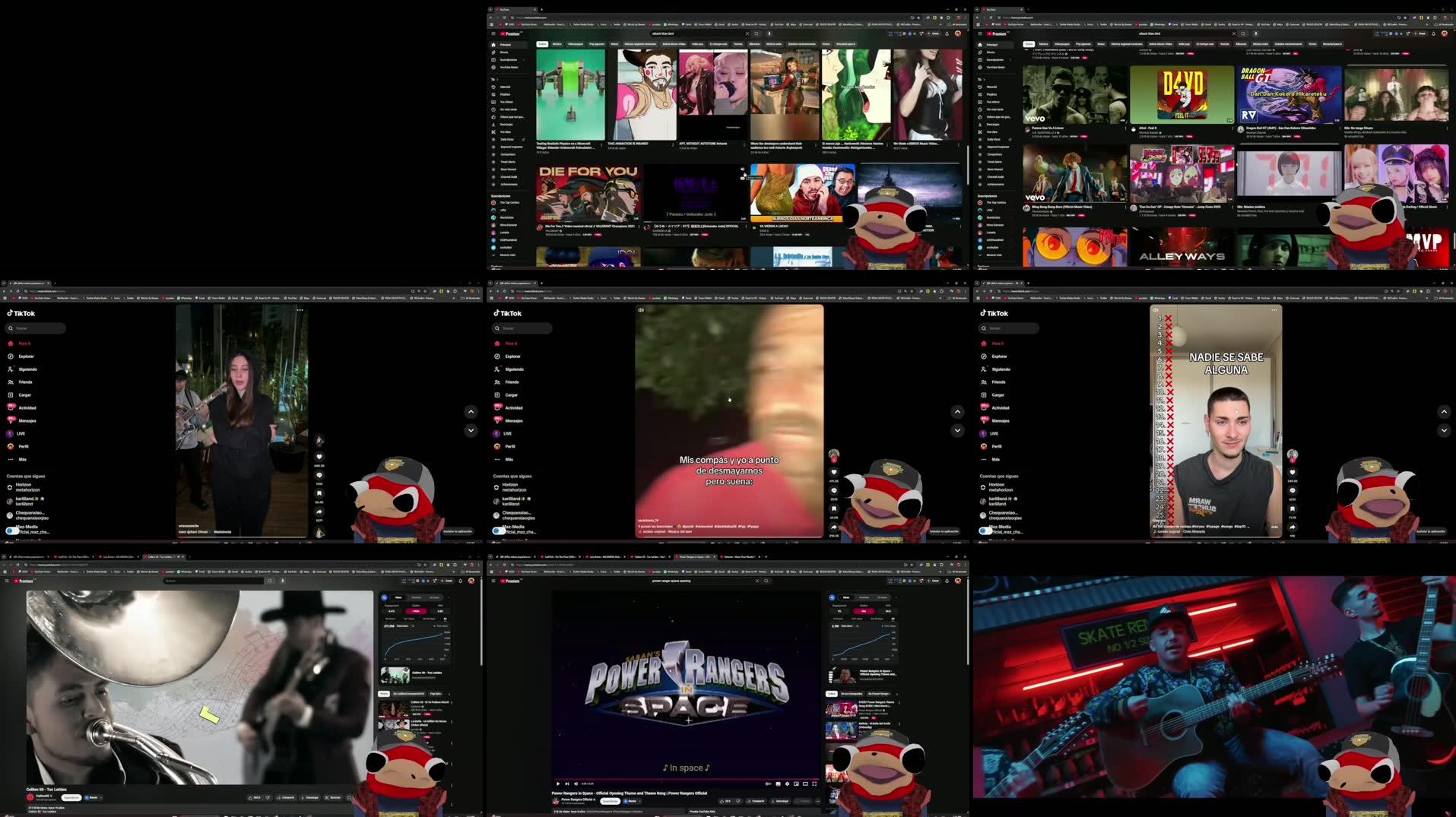Toggle bottom-left switch in 'Mis compás' TikTok window
1456x817 pixels.
[x=499, y=530]
